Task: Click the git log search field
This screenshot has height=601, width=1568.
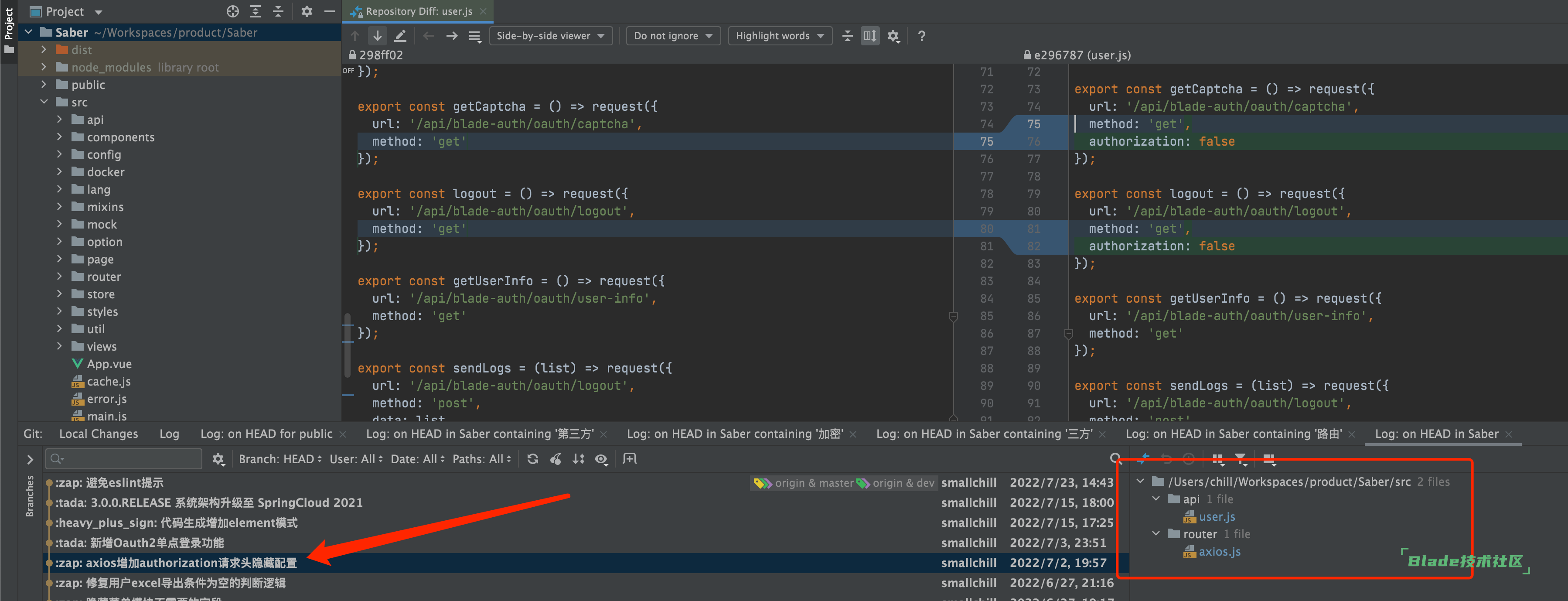Action: point(123,458)
